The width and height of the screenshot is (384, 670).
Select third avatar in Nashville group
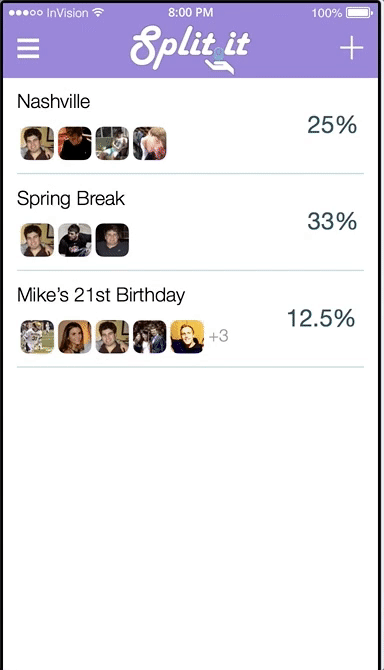click(x=112, y=144)
